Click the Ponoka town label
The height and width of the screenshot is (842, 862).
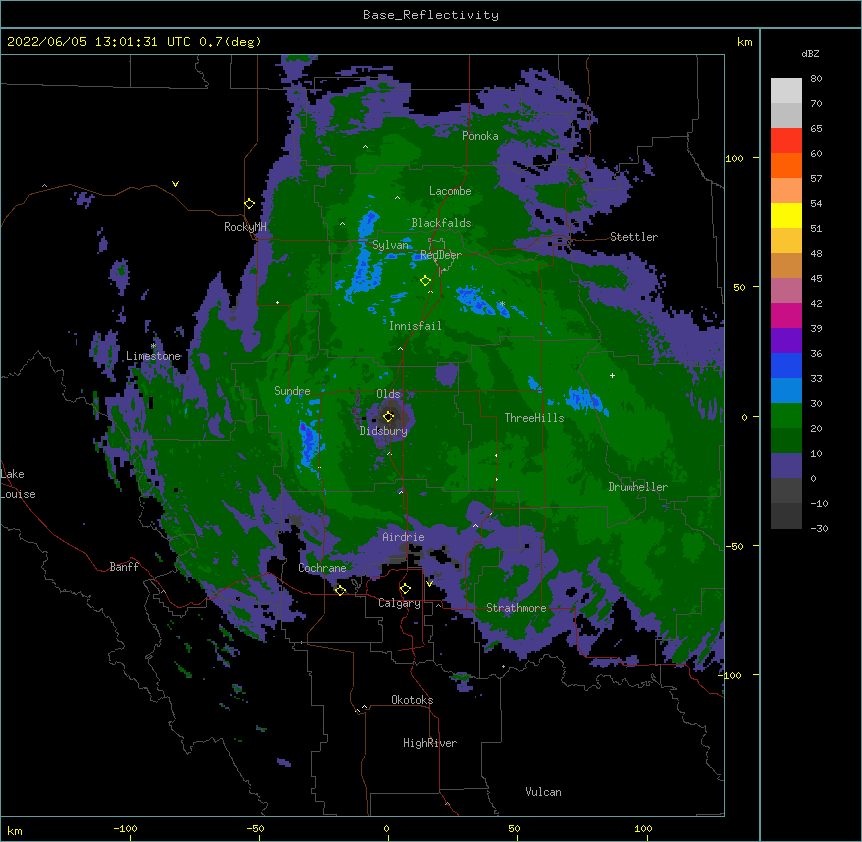tap(480, 136)
